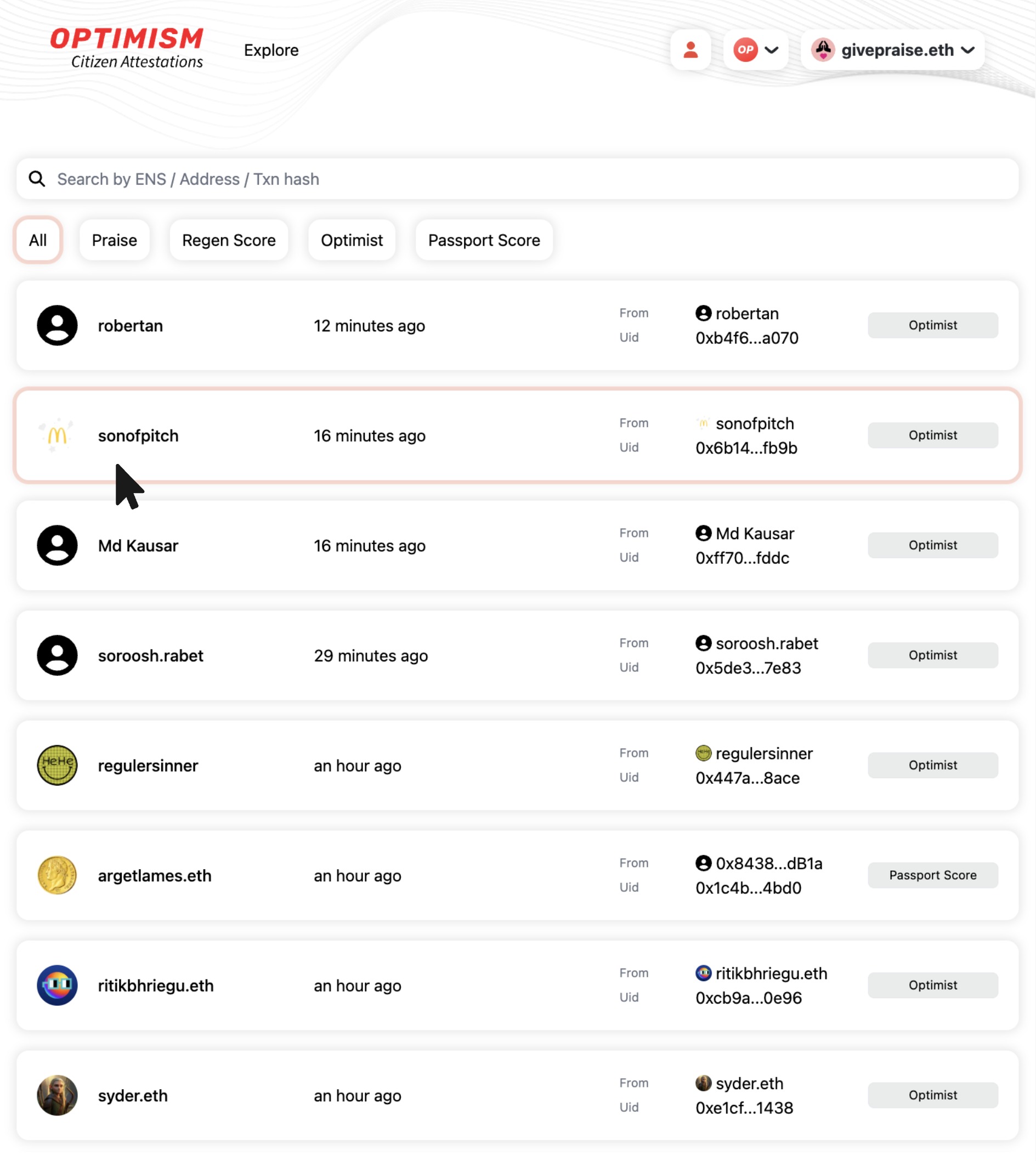Select the Praise filter tab
This screenshot has width=1036, height=1161.
point(115,240)
